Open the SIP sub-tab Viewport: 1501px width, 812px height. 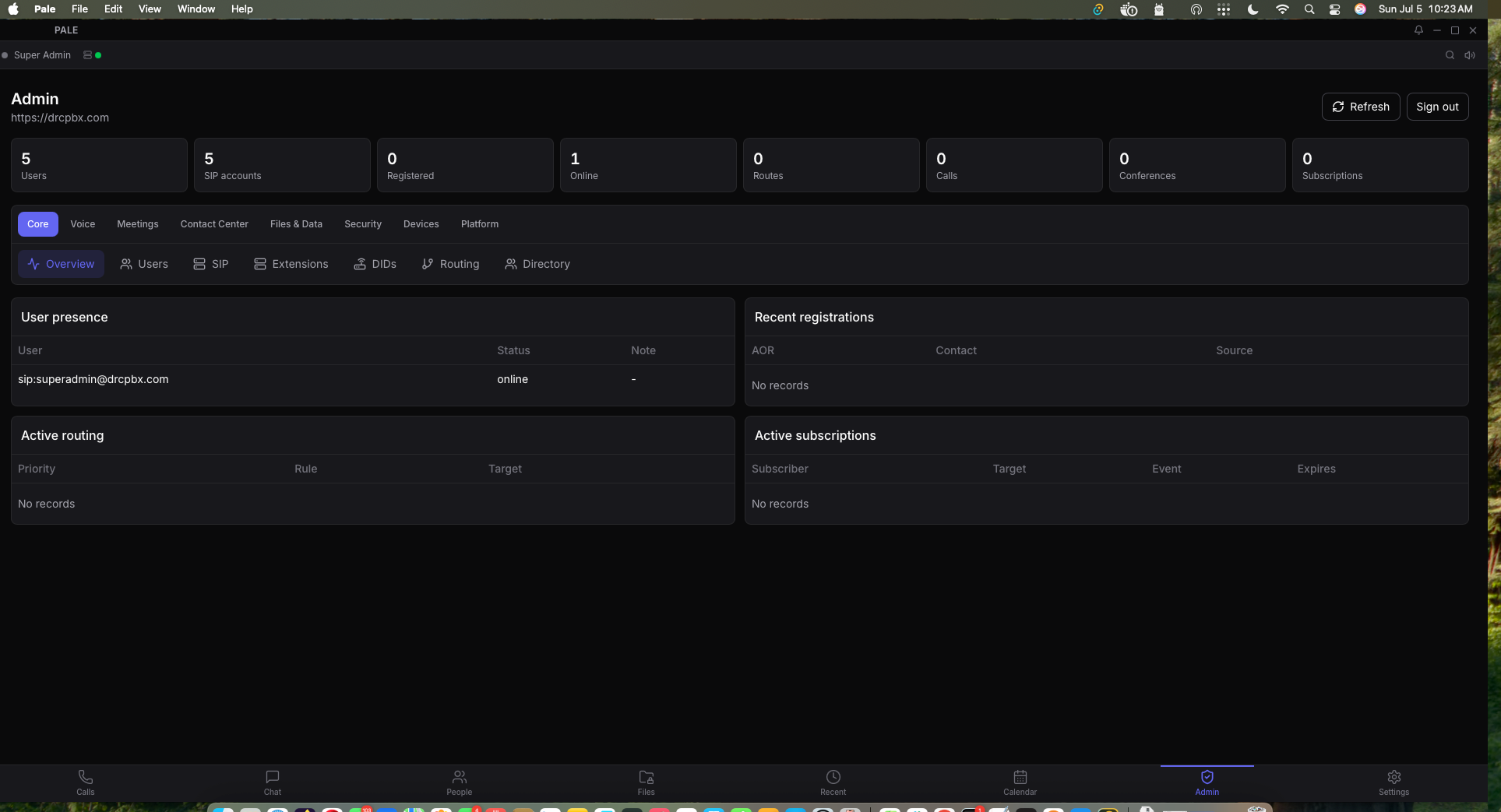[x=211, y=264]
